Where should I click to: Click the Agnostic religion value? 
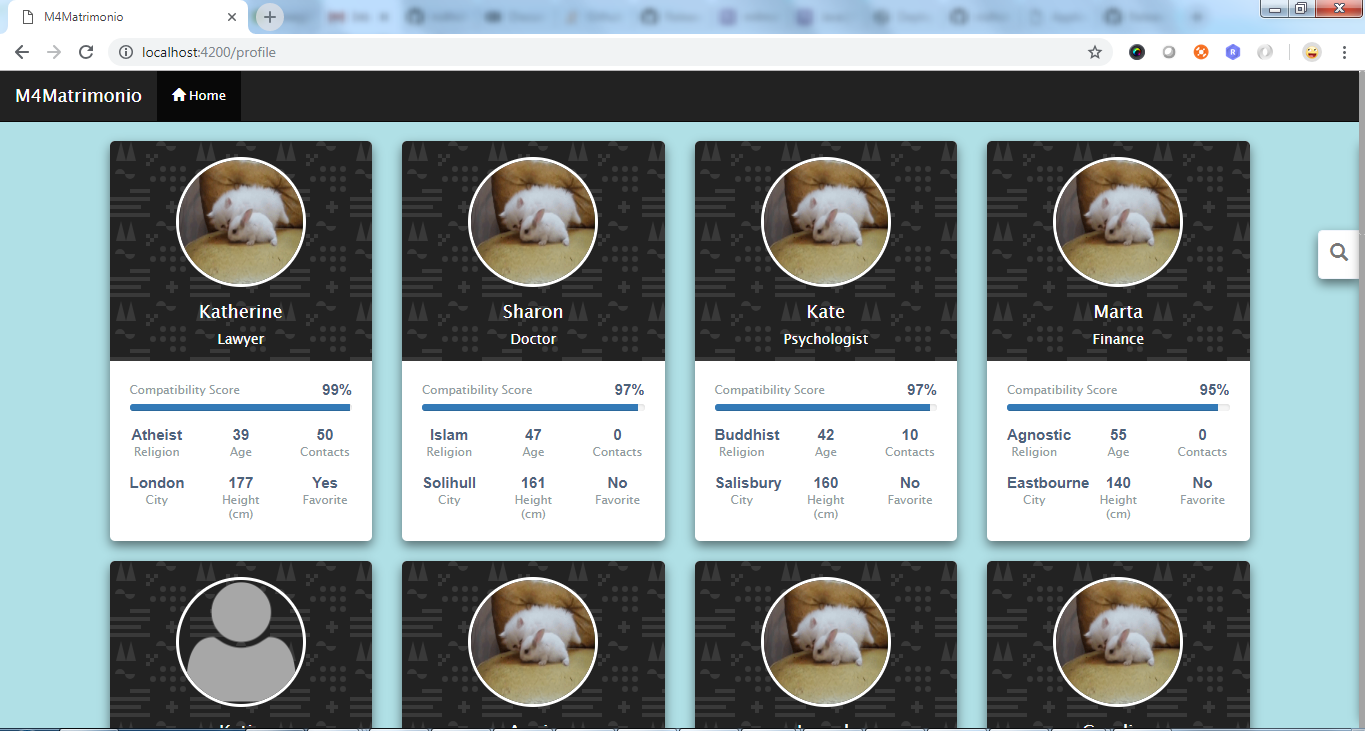pos(1039,435)
